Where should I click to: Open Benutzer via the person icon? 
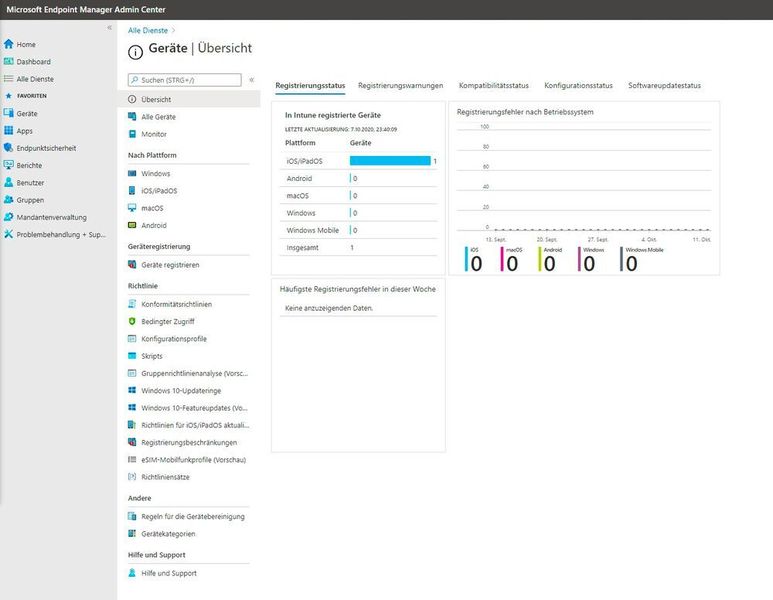point(9,183)
